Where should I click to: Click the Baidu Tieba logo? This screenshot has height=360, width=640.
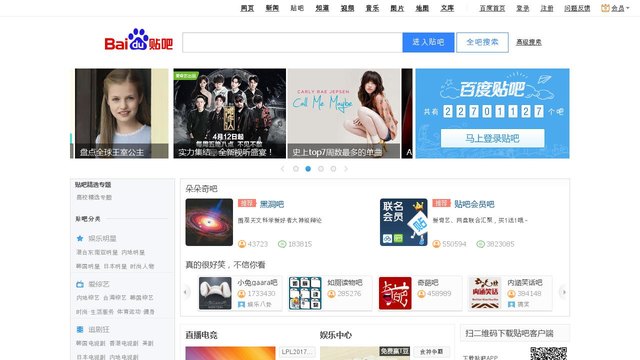[x=139, y=40]
